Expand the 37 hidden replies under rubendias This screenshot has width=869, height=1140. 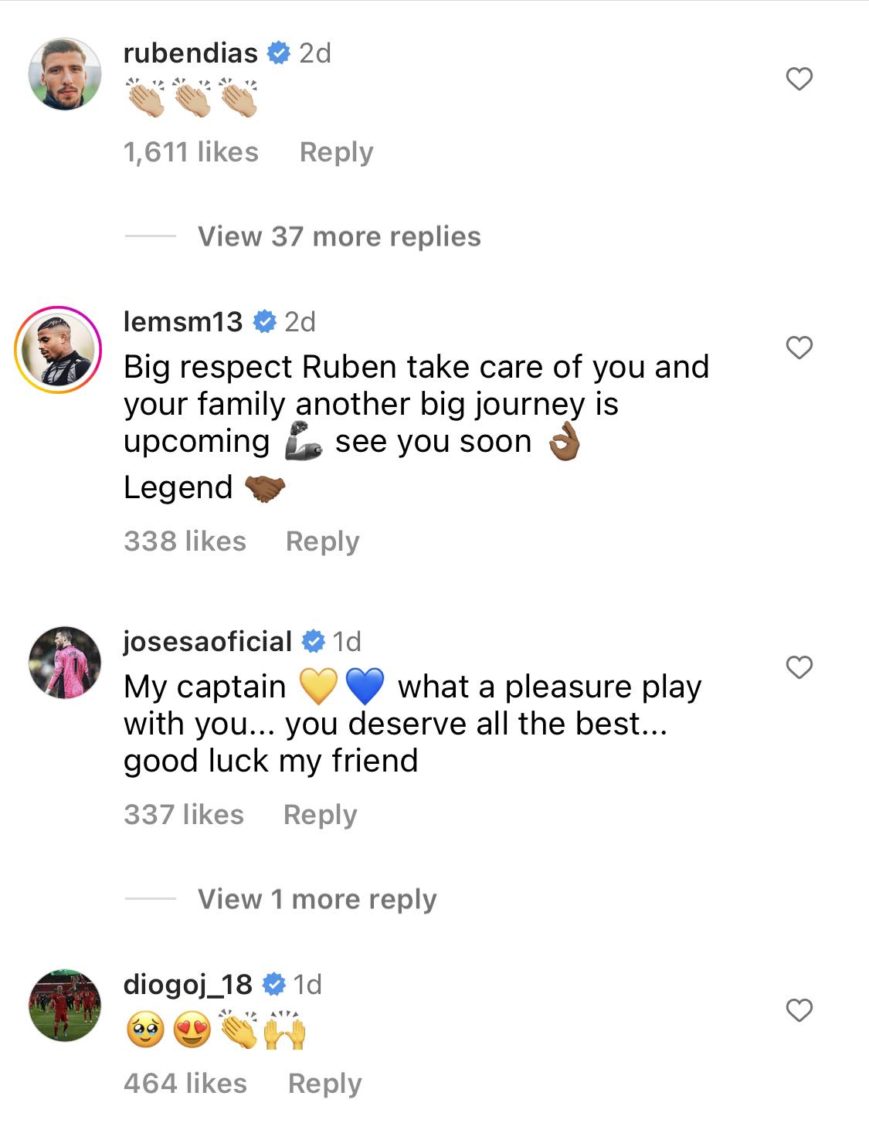tap(338, 236)
